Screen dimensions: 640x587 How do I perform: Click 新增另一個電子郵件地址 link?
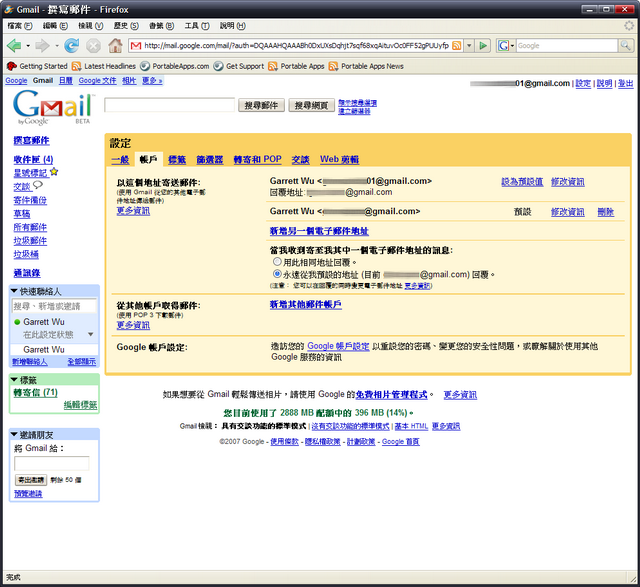pos(319,231)
